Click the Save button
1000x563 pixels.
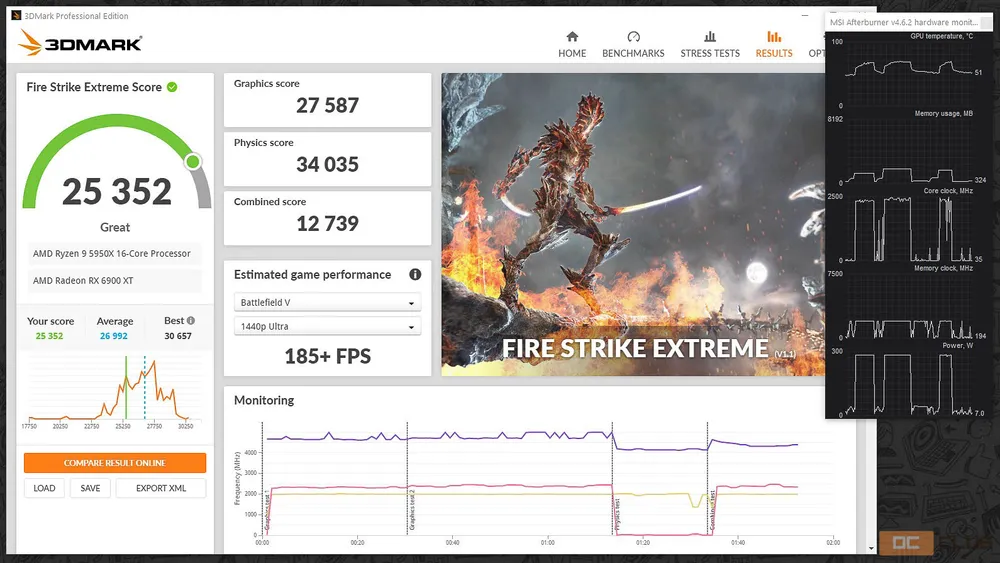tap(90, 488)
